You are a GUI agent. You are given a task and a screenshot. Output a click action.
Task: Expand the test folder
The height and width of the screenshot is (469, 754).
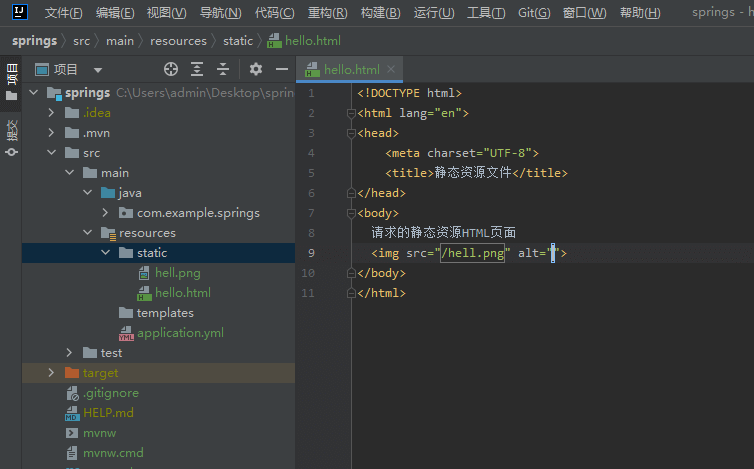pos(69,353)
